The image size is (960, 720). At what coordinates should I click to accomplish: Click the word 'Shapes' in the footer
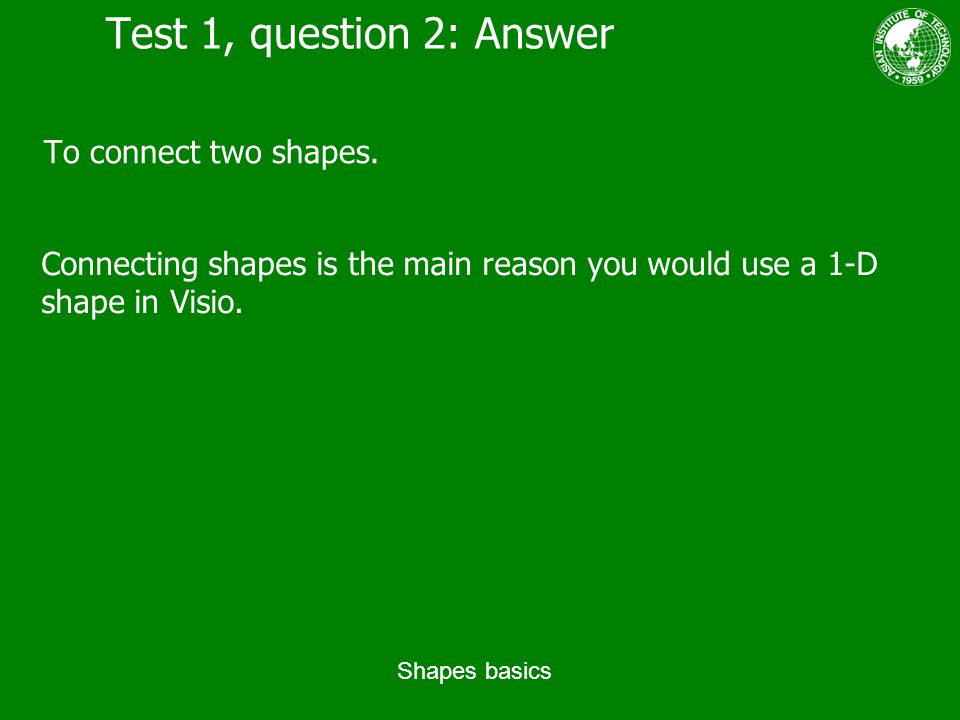pos(437,672)
